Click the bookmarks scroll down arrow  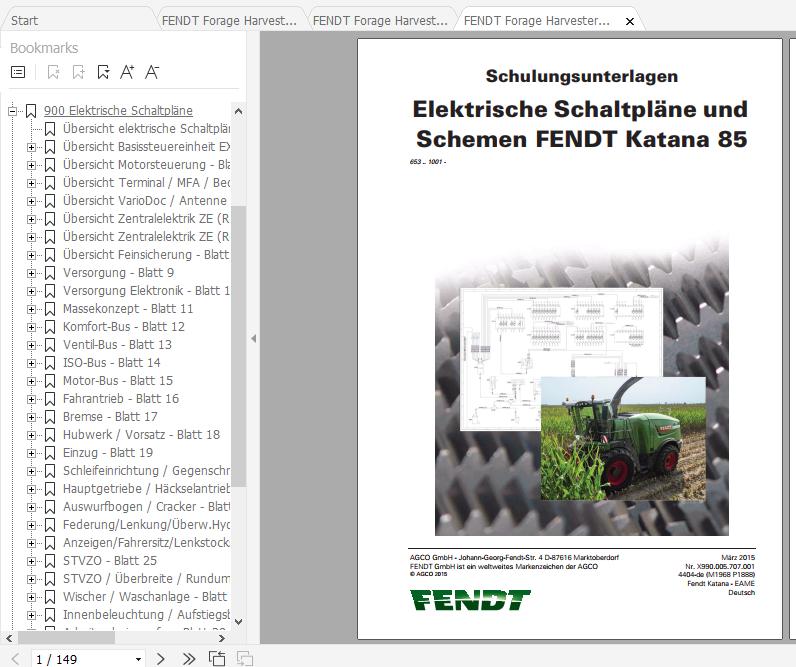coord(239,622)
